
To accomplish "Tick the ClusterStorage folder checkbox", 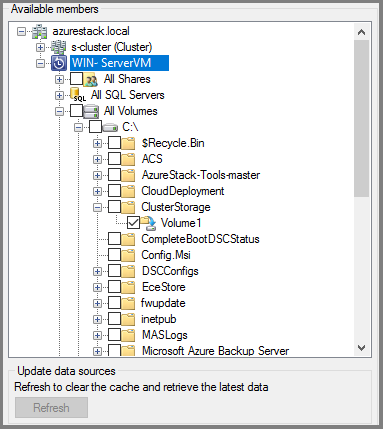I will [x=115, y=207].
